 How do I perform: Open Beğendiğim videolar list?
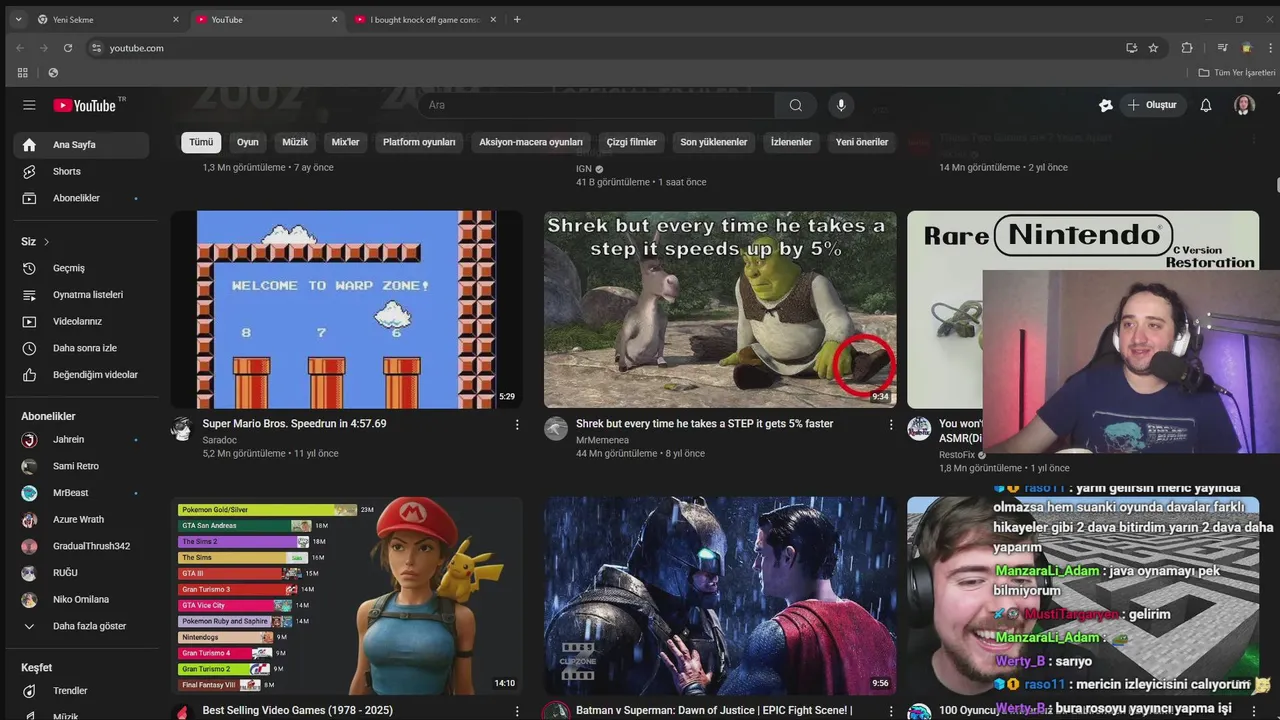[x=81, y=375]
